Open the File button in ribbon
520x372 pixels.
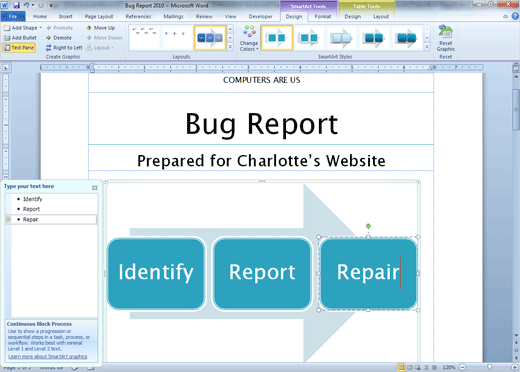tap(13, 16)
